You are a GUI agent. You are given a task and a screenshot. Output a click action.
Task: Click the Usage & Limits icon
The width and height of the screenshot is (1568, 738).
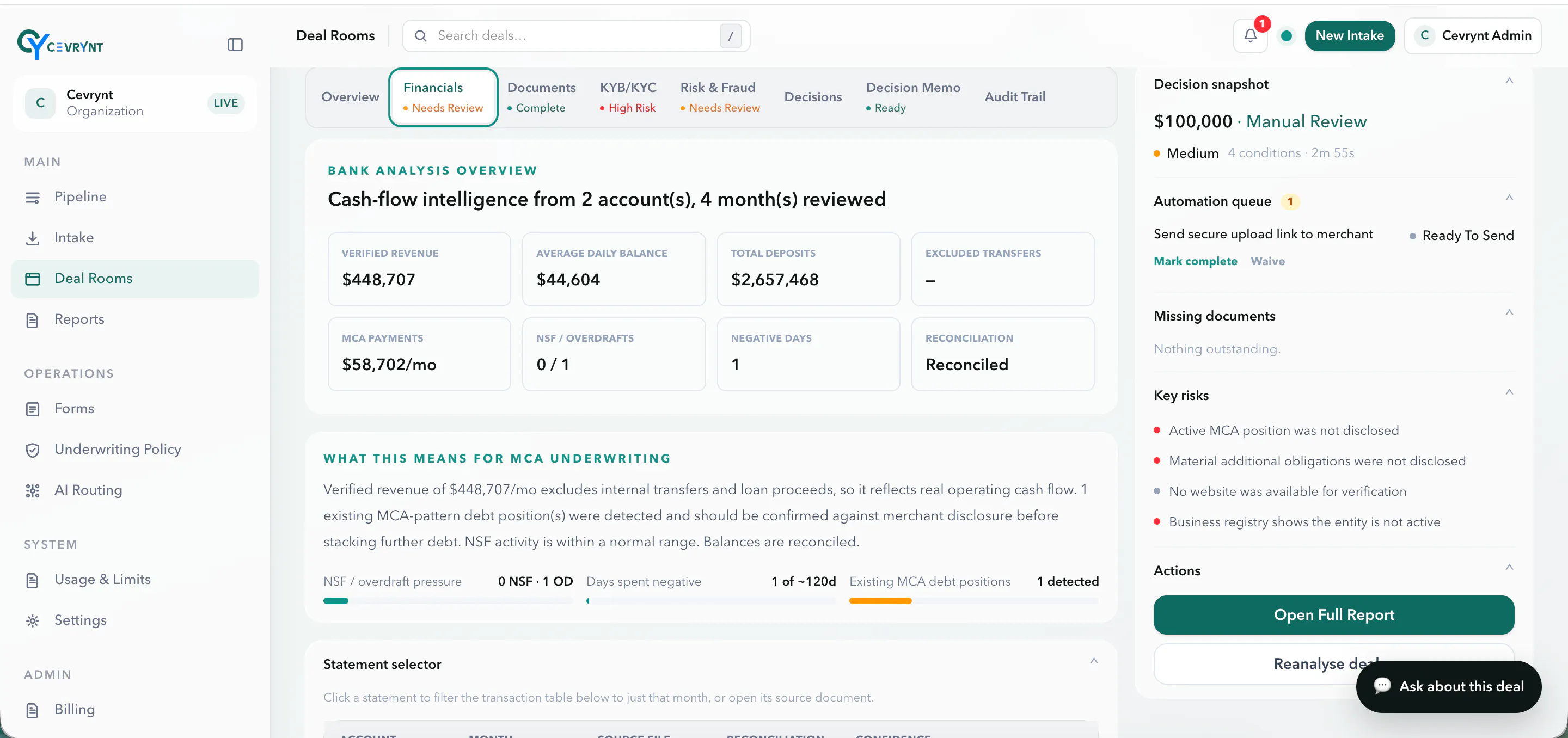click(33, 580)
